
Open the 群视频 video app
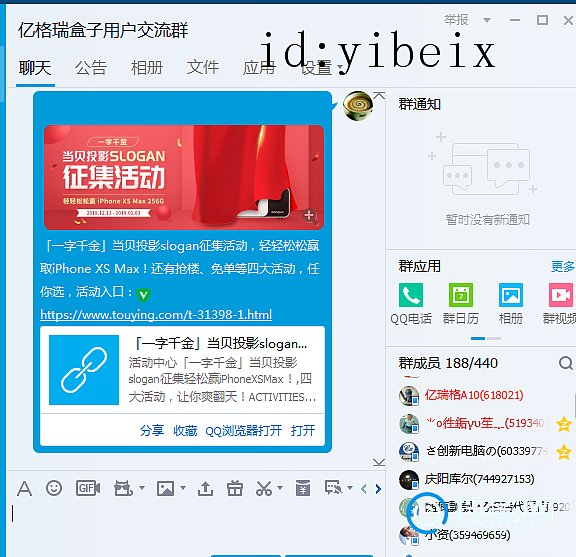(560, 303)
